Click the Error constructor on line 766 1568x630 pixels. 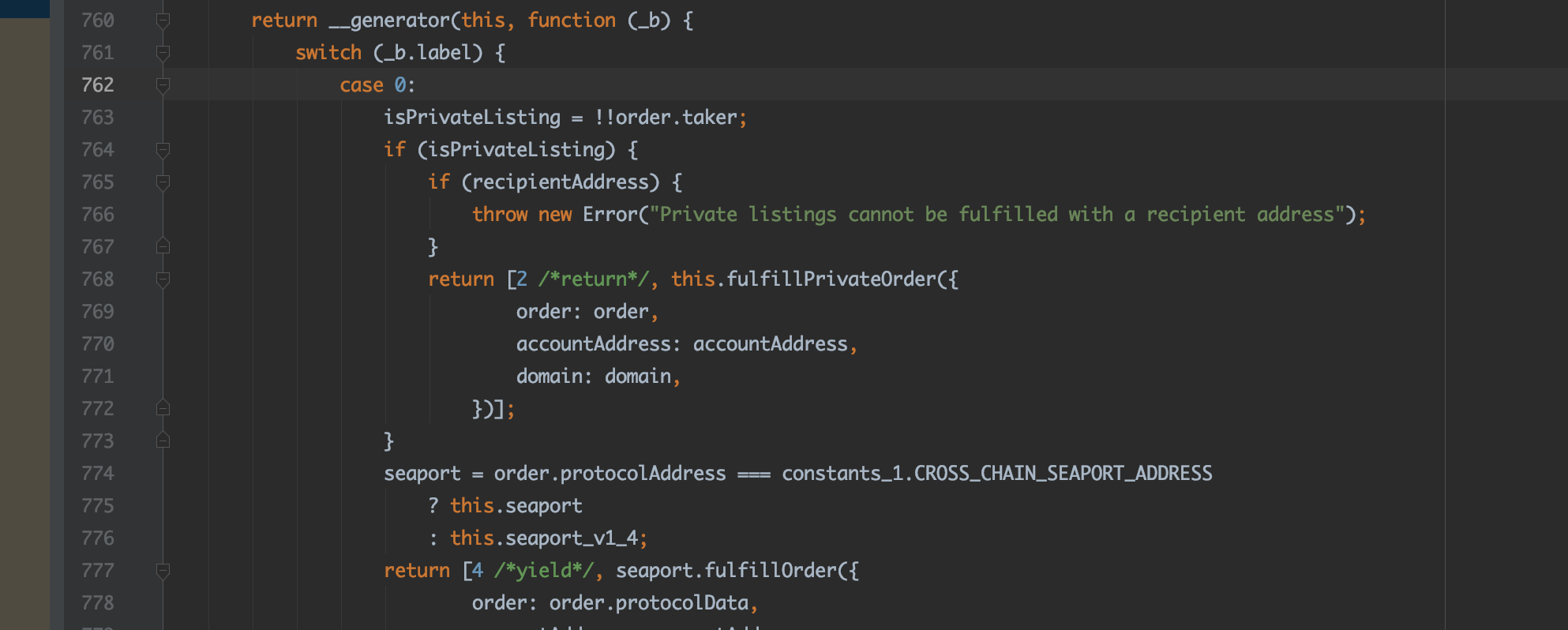pyautogui.click(x=610, y=215)
